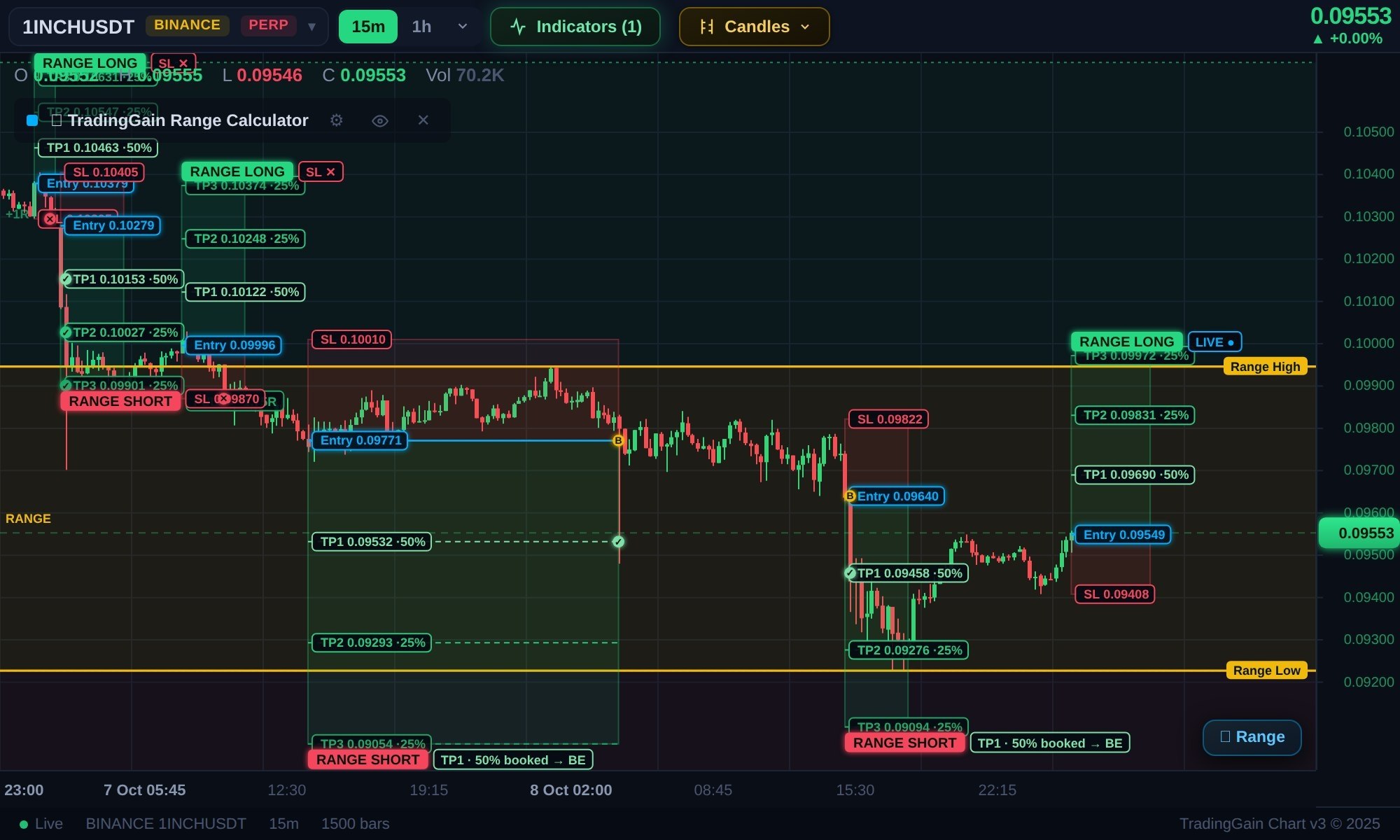Click the blue indicator color swatch
This screenshot has width=1400, height=840.
32,120
